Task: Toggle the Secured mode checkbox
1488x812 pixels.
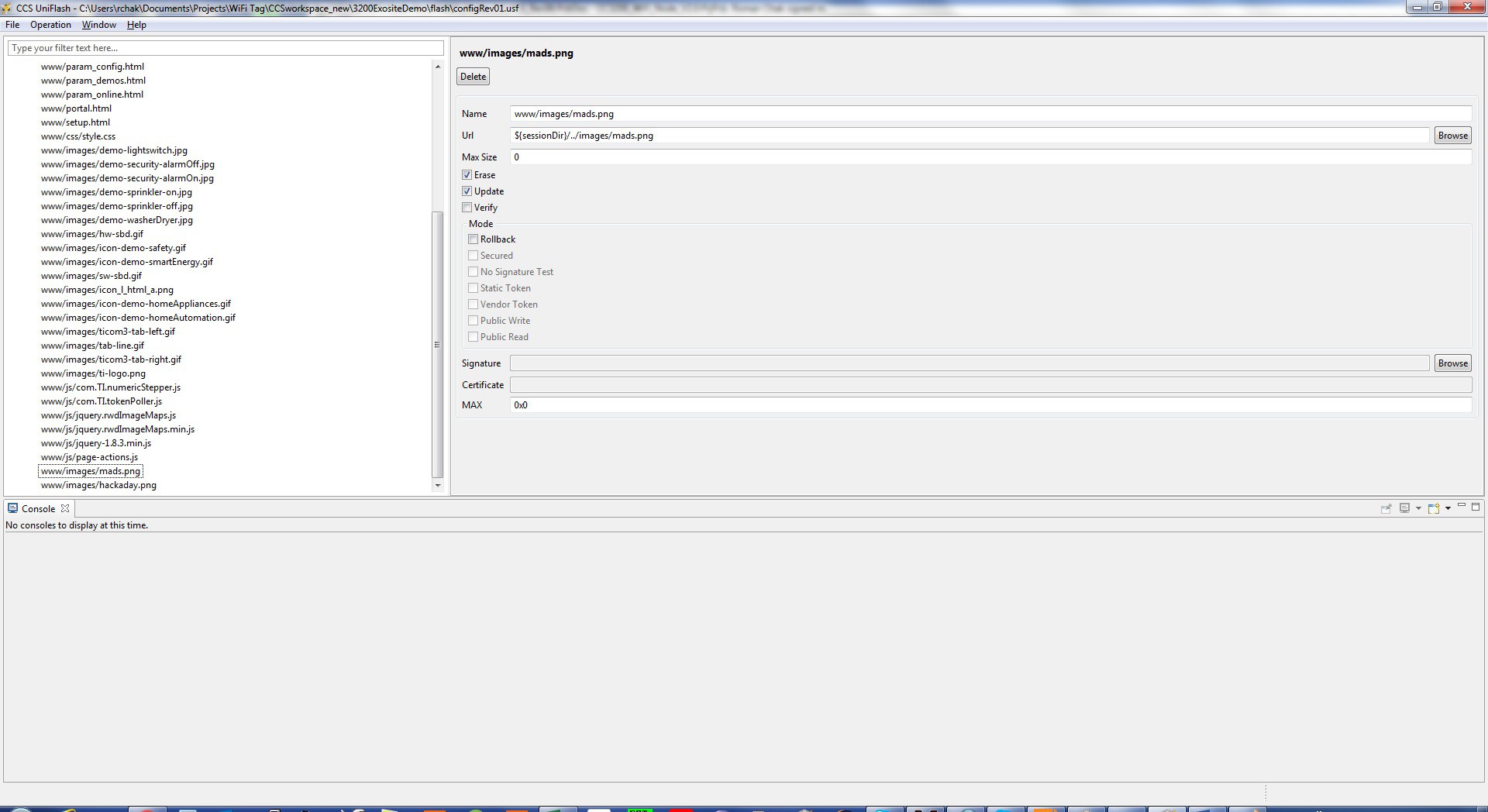Action: click(x=473, y=256)
